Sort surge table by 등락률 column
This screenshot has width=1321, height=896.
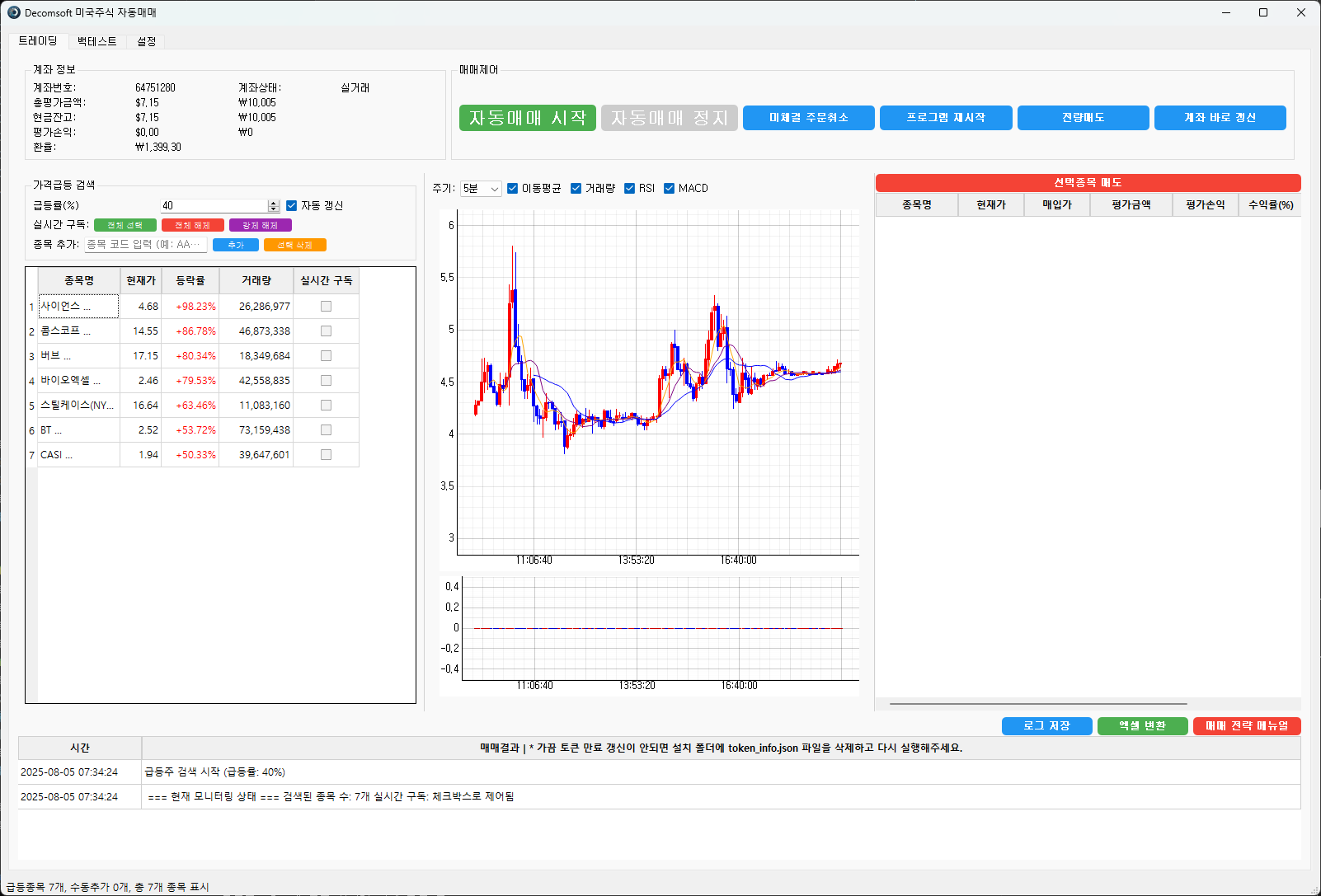click(x=190, y=281)
